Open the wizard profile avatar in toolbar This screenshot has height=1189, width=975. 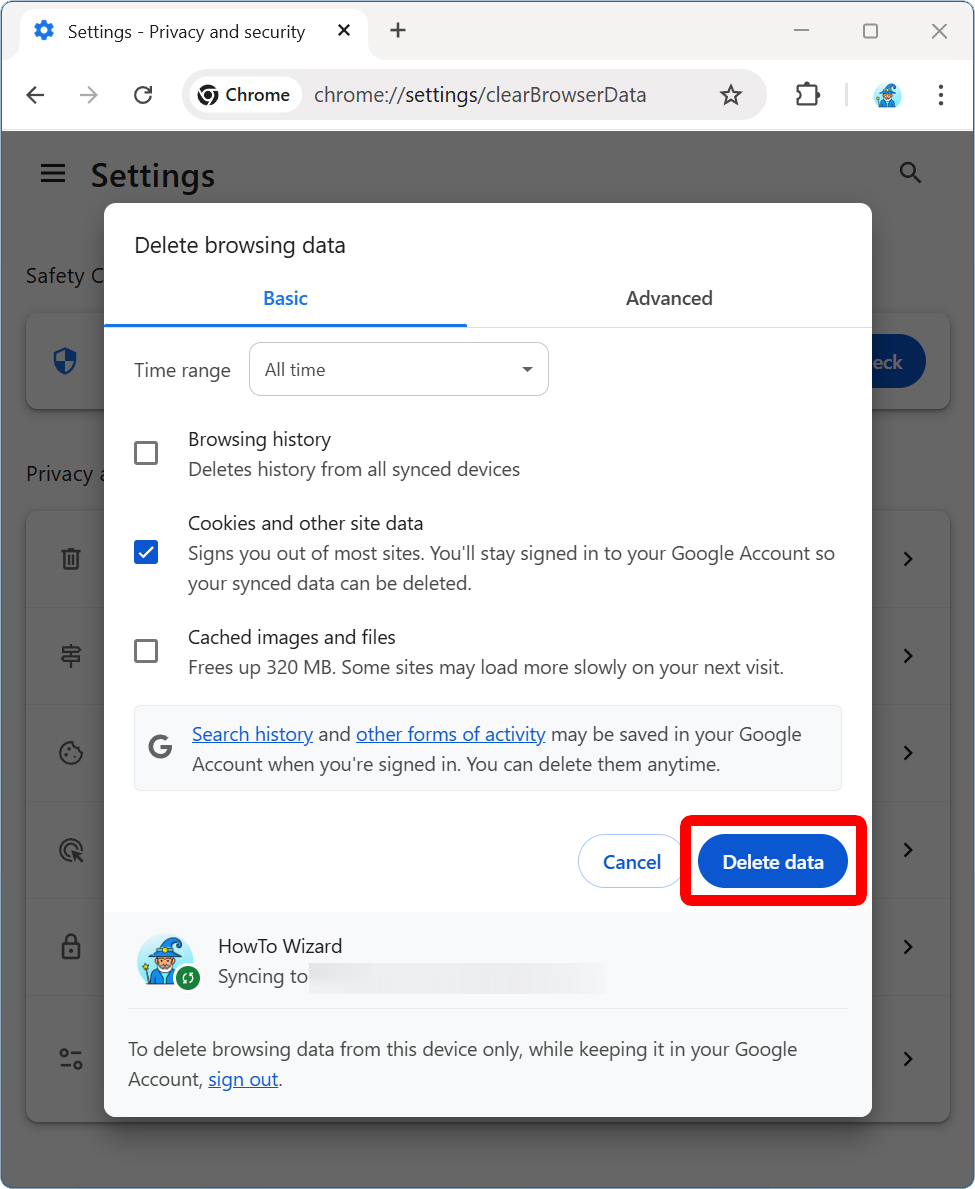click(887, 95)
